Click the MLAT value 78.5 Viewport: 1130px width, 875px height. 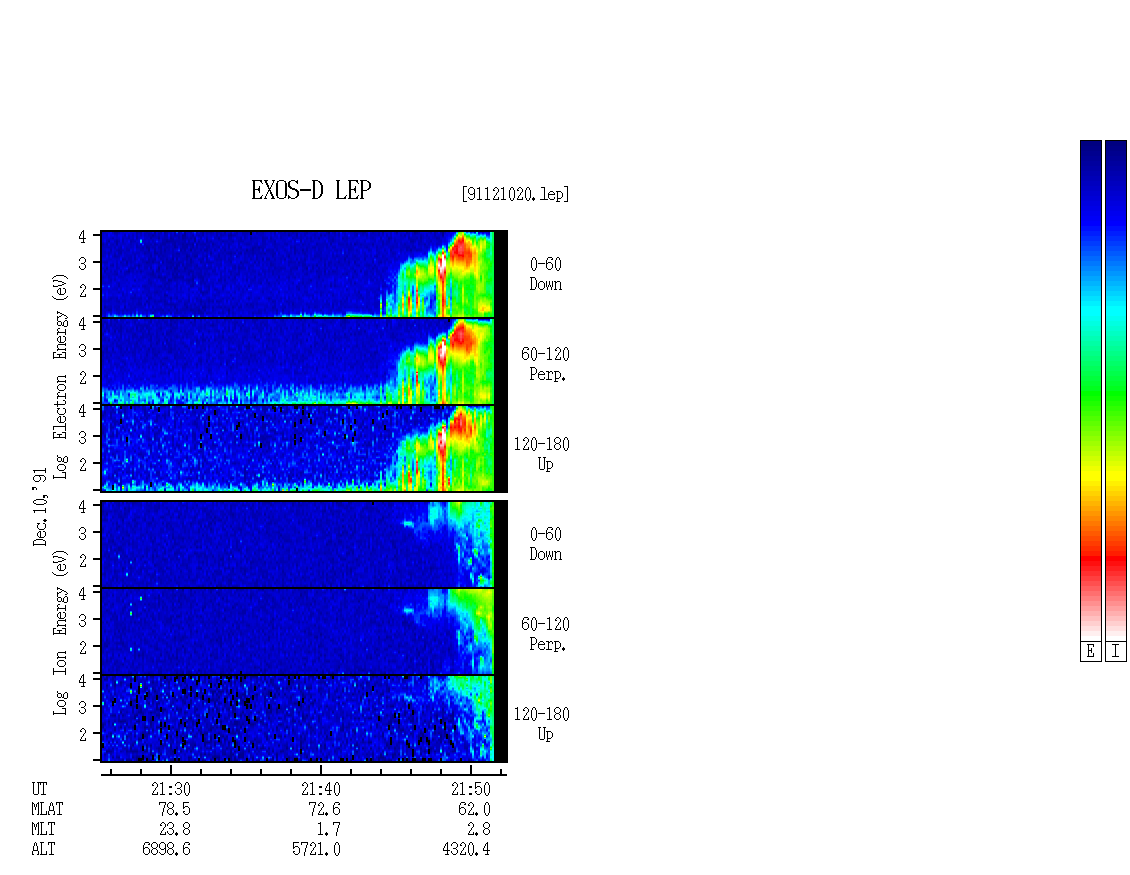[x=174, y=809]
